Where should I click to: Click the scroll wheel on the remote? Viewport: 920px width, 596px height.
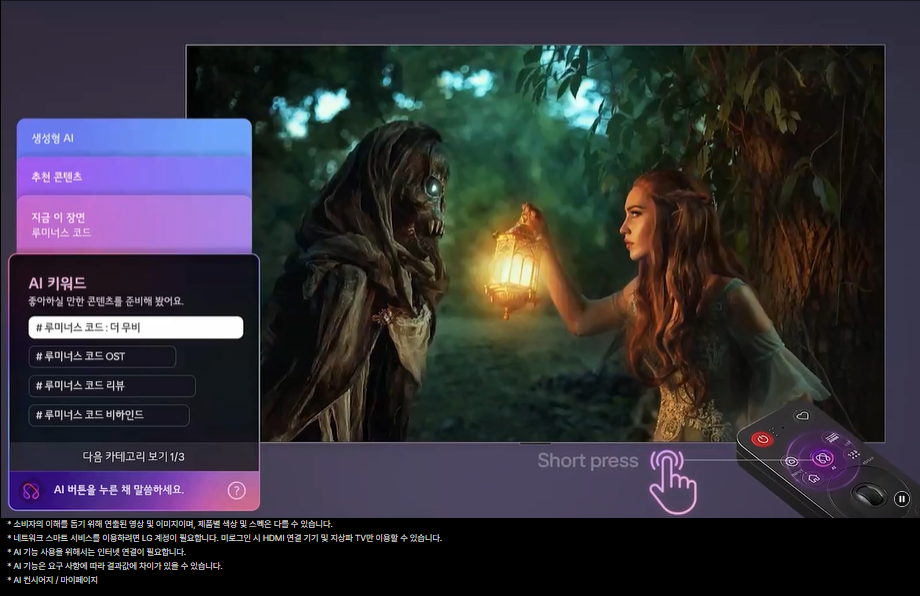click(x=868, y=495)
